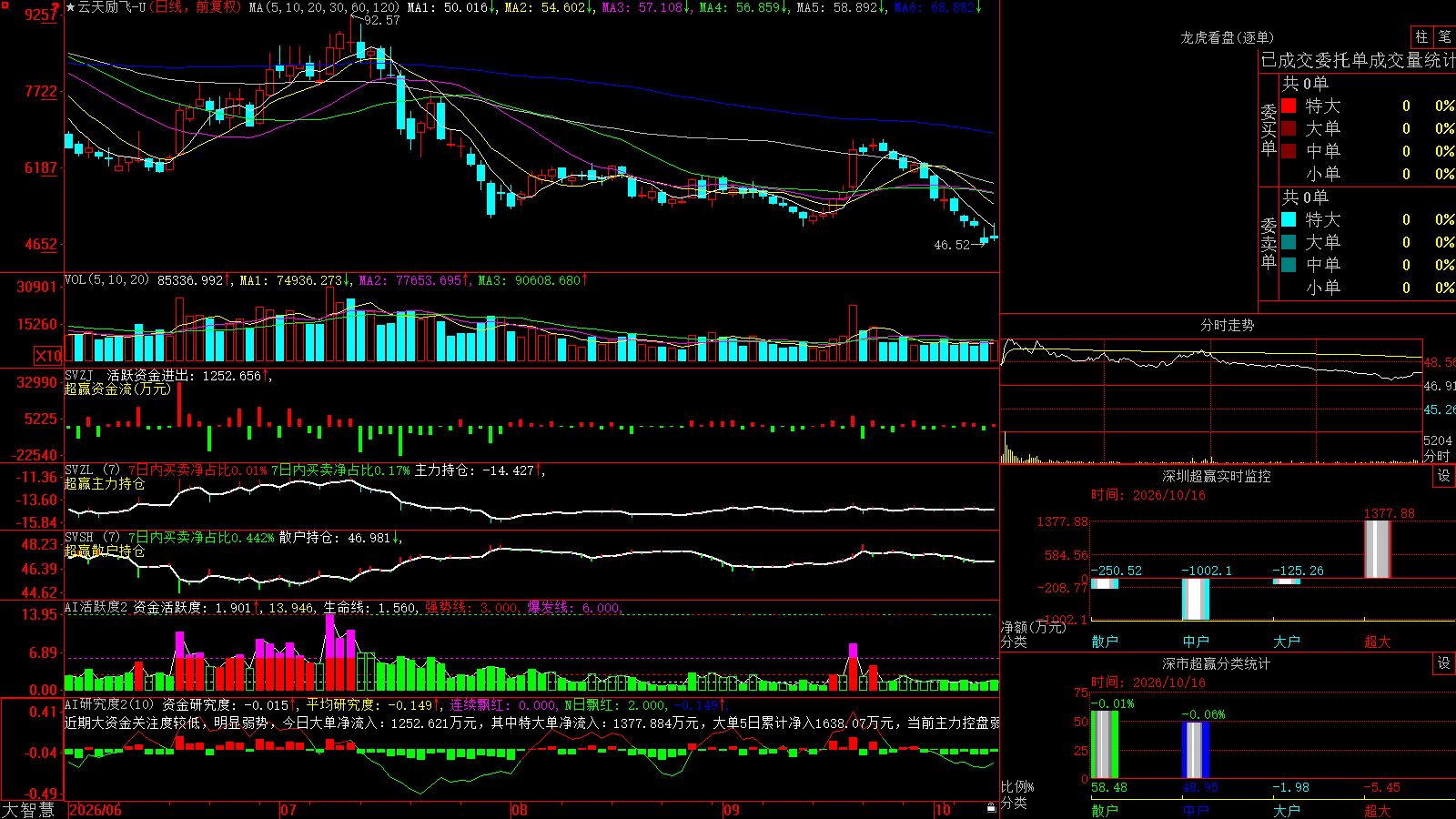Jump to the 08 month marker on the timeline

click(x=520, y=810)
